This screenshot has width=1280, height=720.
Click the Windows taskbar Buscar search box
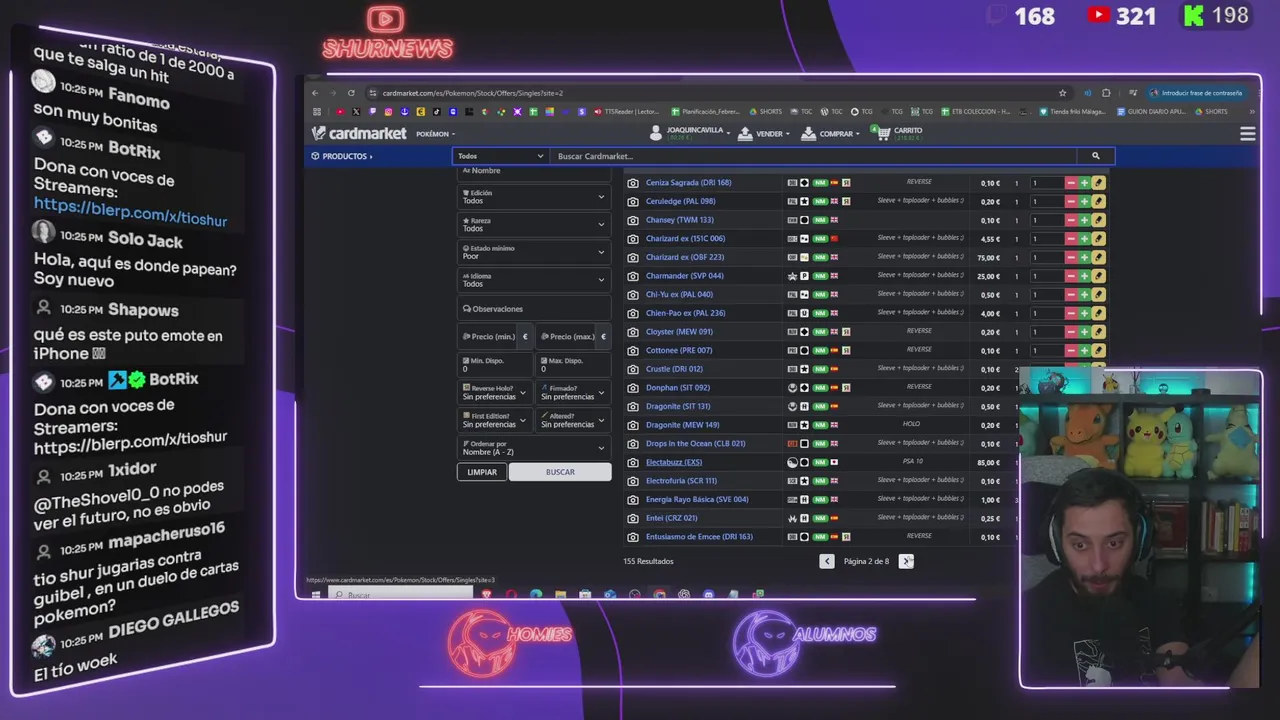point(400,595)
